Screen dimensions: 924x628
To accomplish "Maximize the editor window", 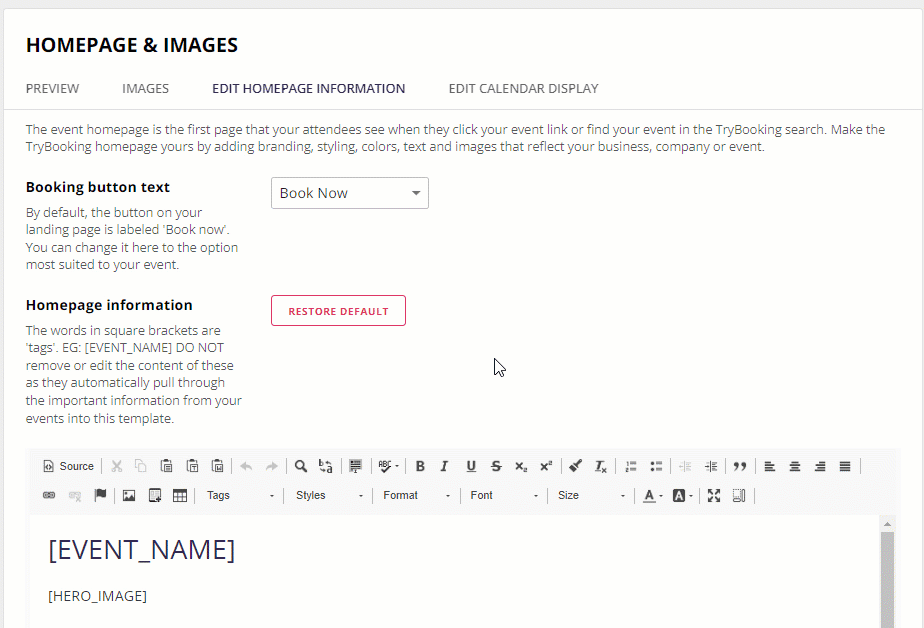I will click(714, 495).
